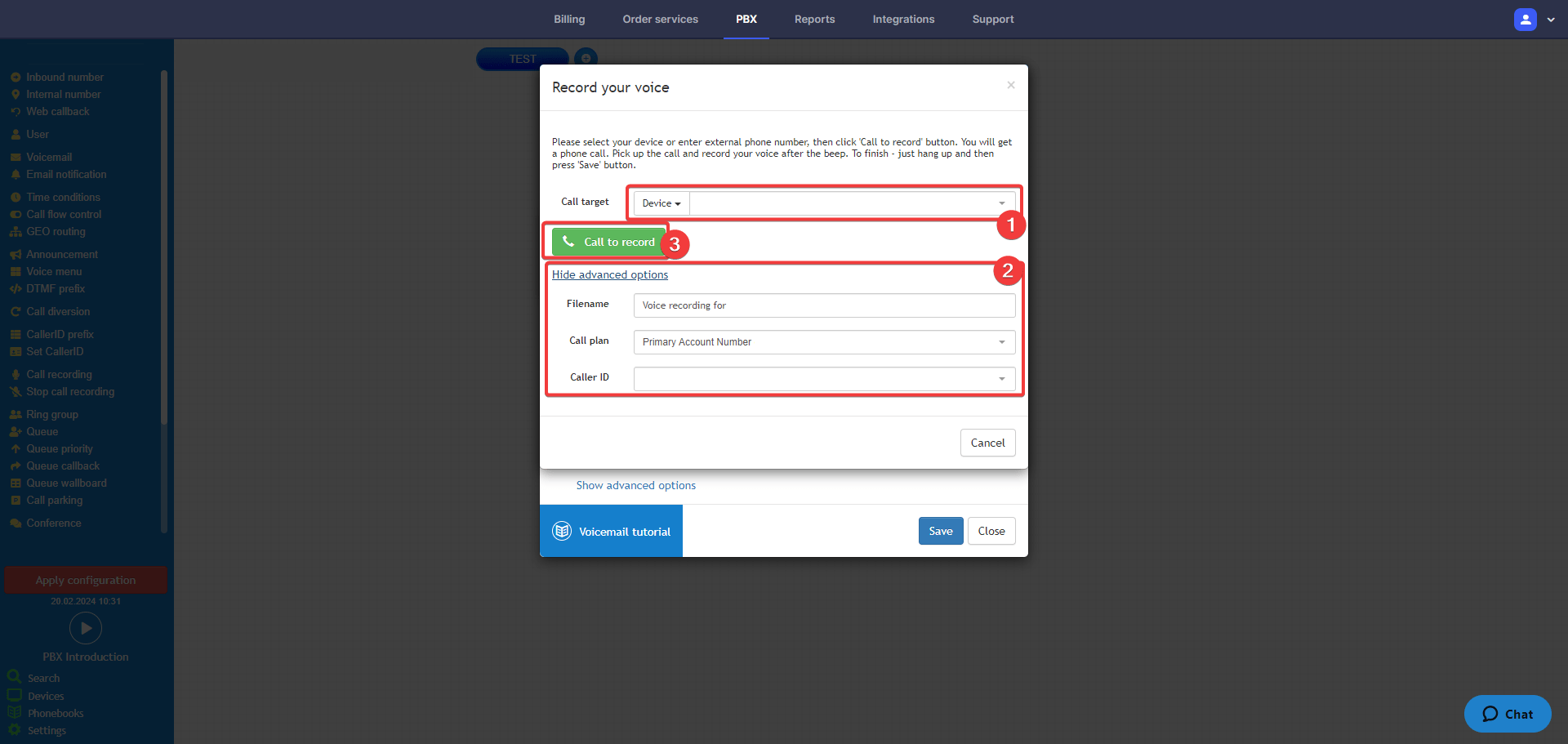
Task: Open the Chat support bubble
Action: pos(1507,713)
